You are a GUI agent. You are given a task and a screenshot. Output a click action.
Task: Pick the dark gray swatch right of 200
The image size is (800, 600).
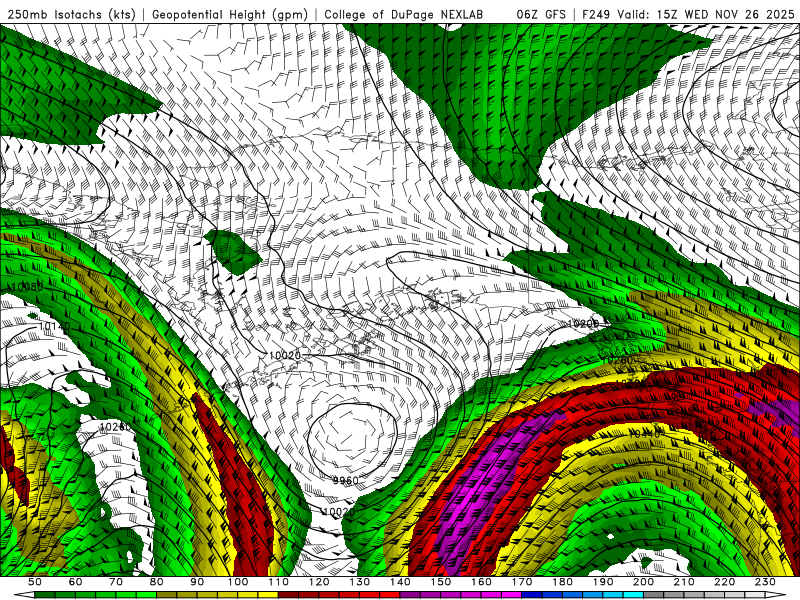pyautogui.click(x=654, y=595)
